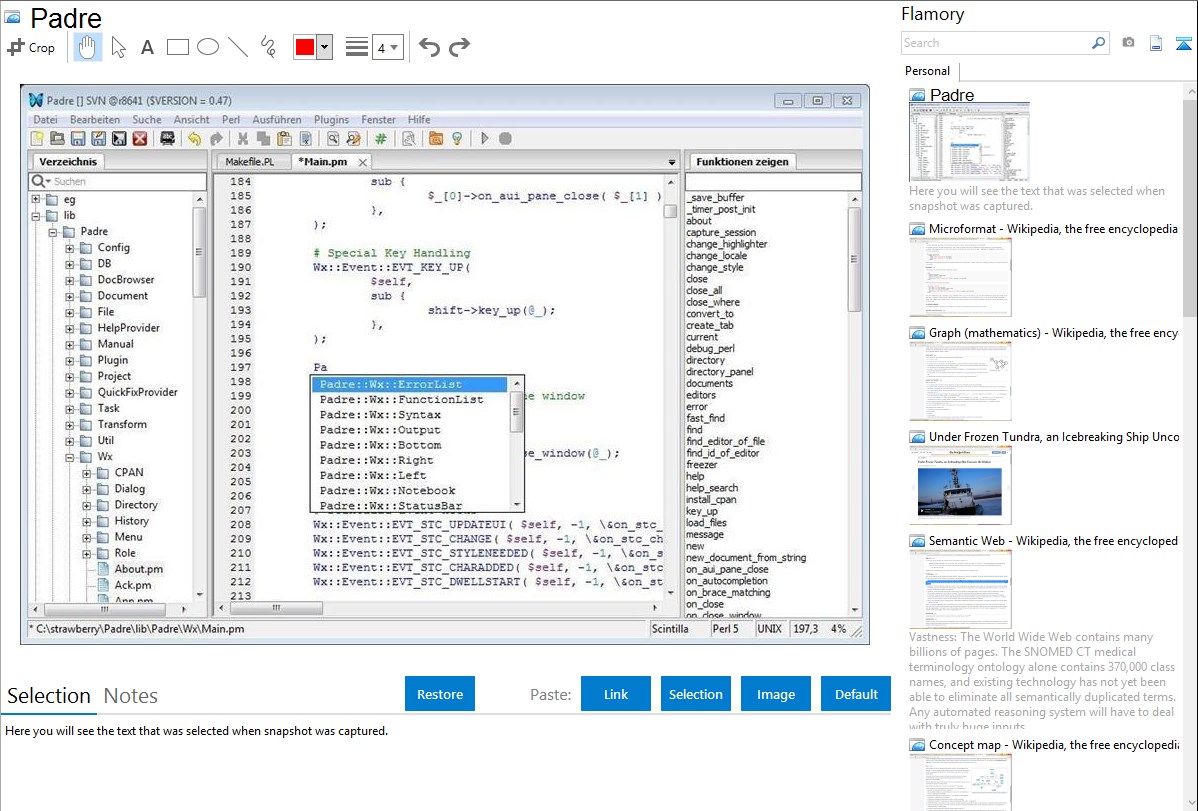Pick the ellipse shape tool

click(208, 47)
